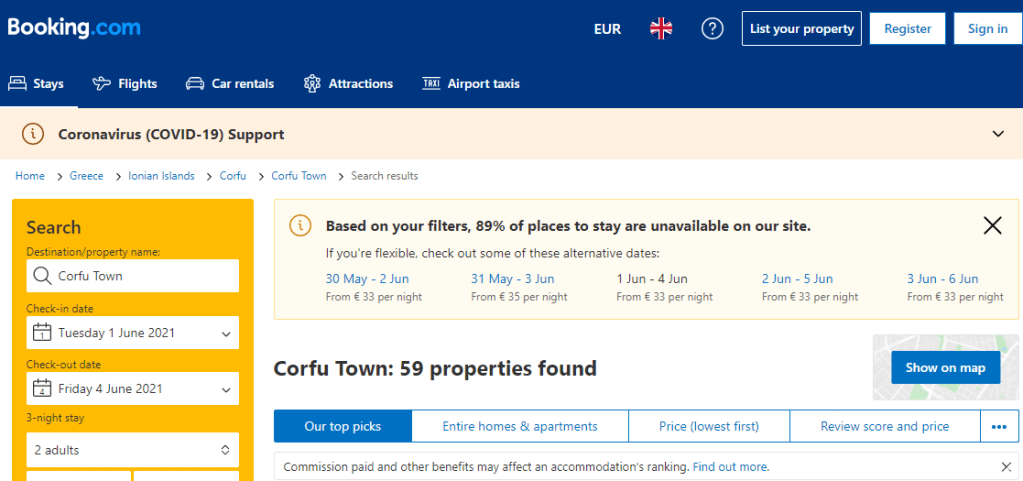Switch to the Flights tab
The height and width of the screenshot is (481, 1023).
click(x=125, y=84)
